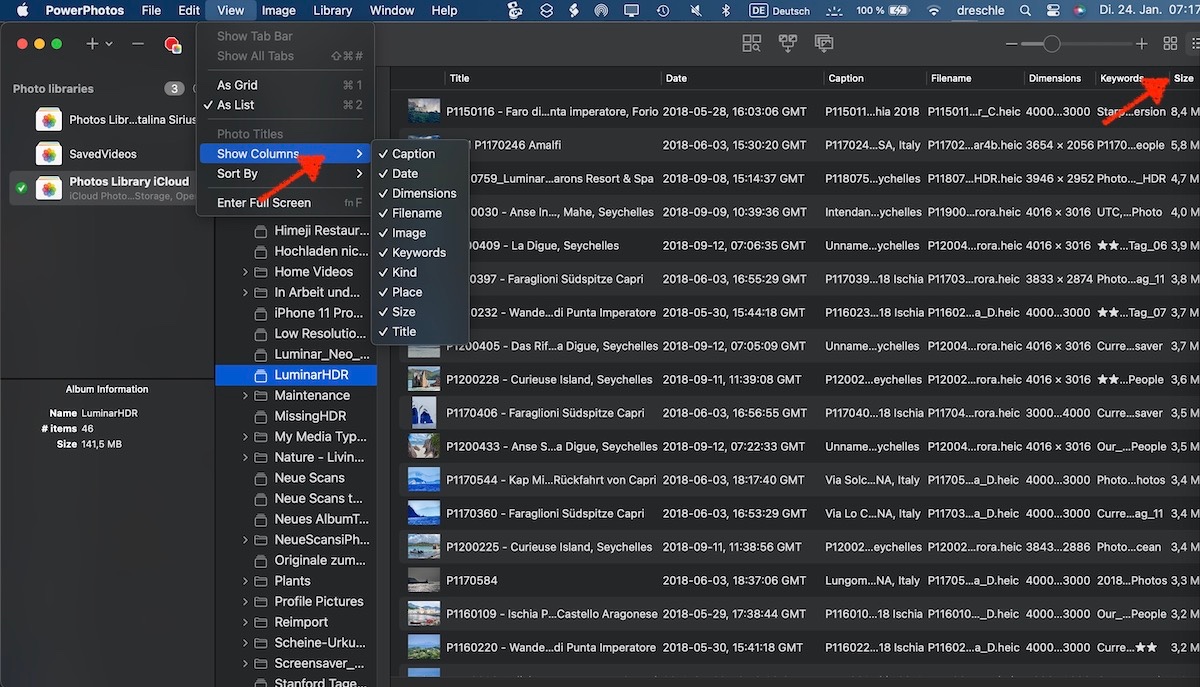Choose As Grid from the View menu
Image resolution: width=1200 pixels, height=687 pixels.
pyautogui.click(x=237, y=85)
